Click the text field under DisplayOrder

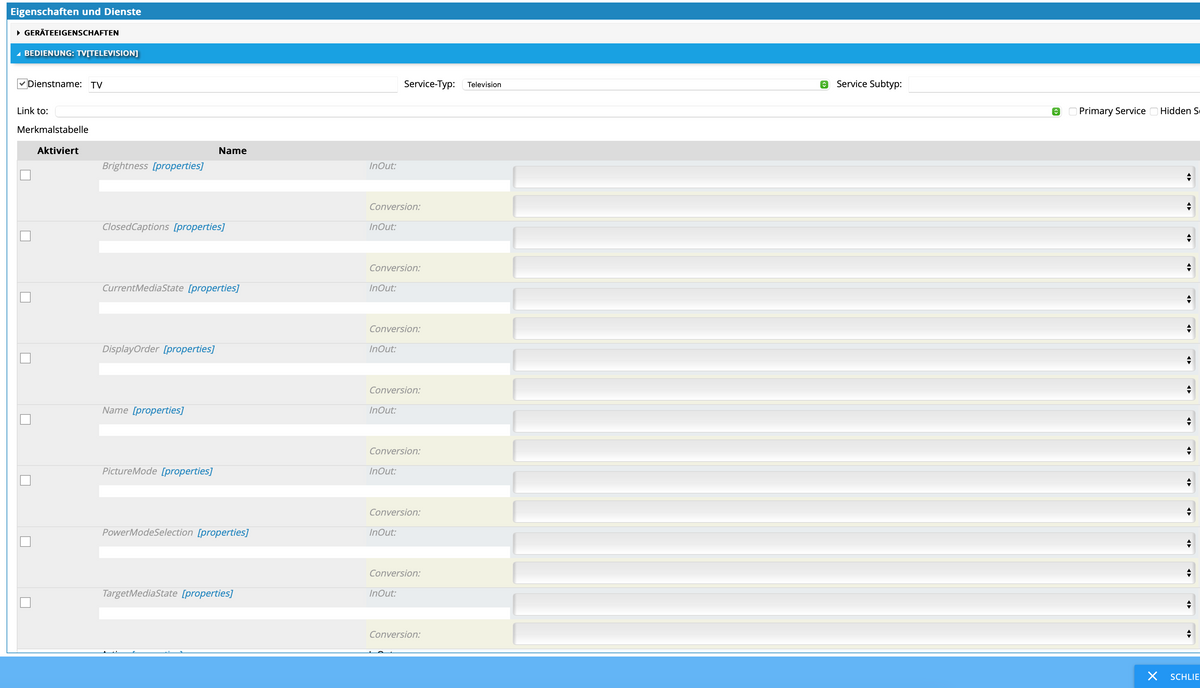click(x=304, y=368)
